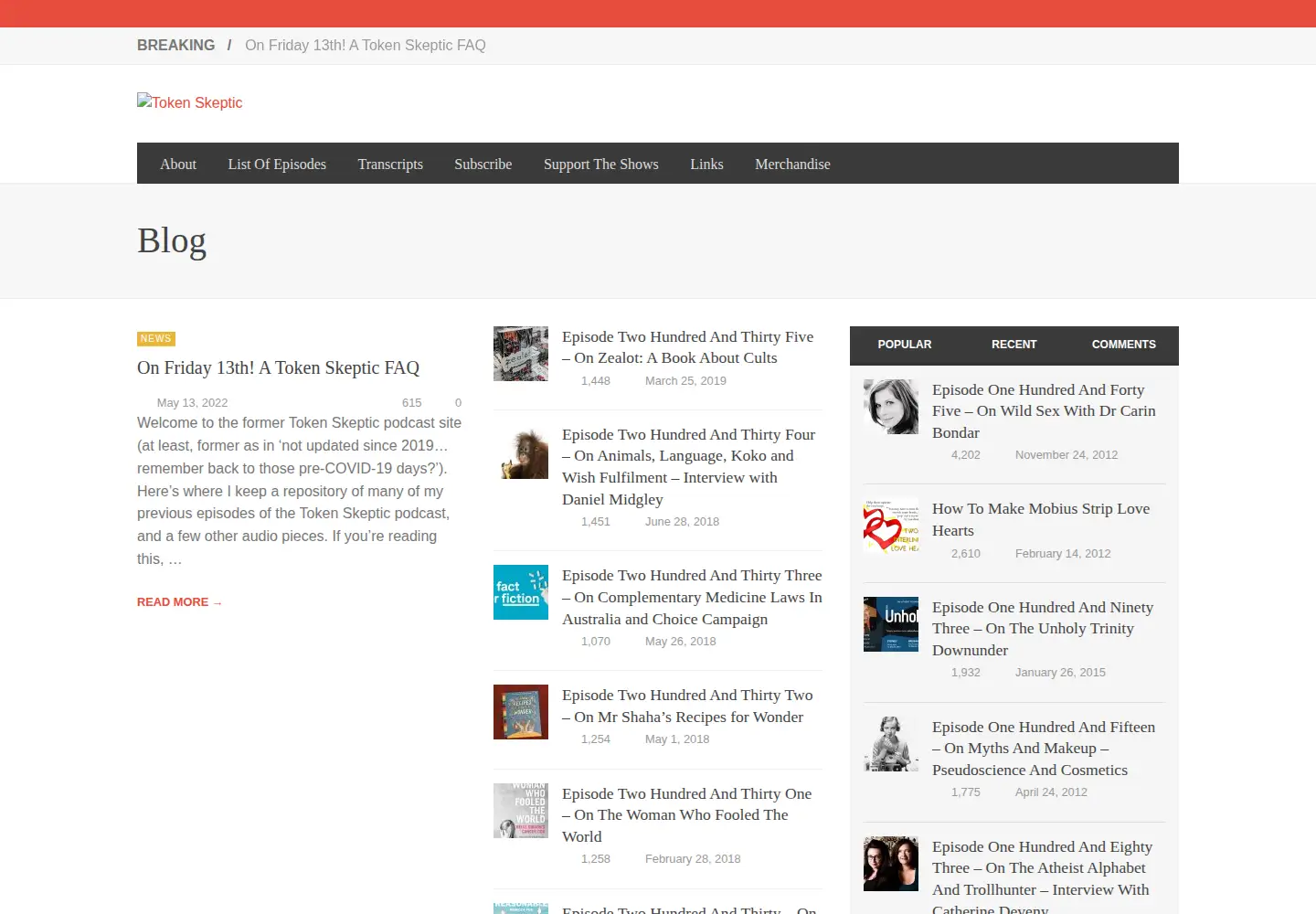The width and height of the screenshot is (1316, 914).
Task: Click the orangutan episode thumbnail
Action: 521,452
